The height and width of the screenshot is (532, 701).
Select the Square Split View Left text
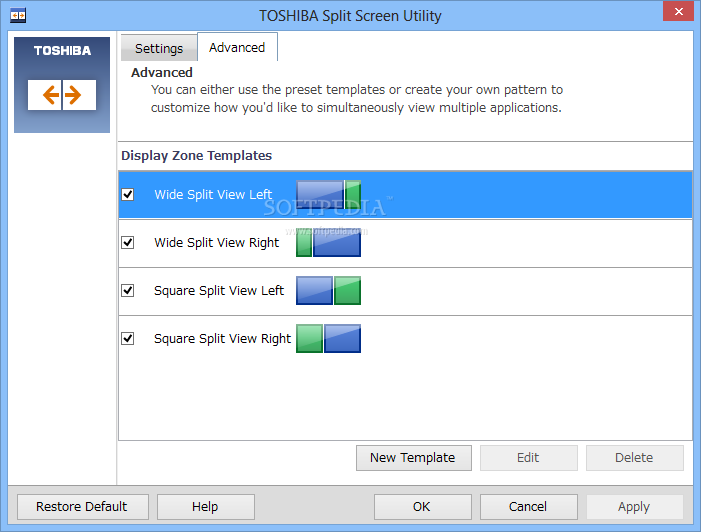tap(219, 291)
